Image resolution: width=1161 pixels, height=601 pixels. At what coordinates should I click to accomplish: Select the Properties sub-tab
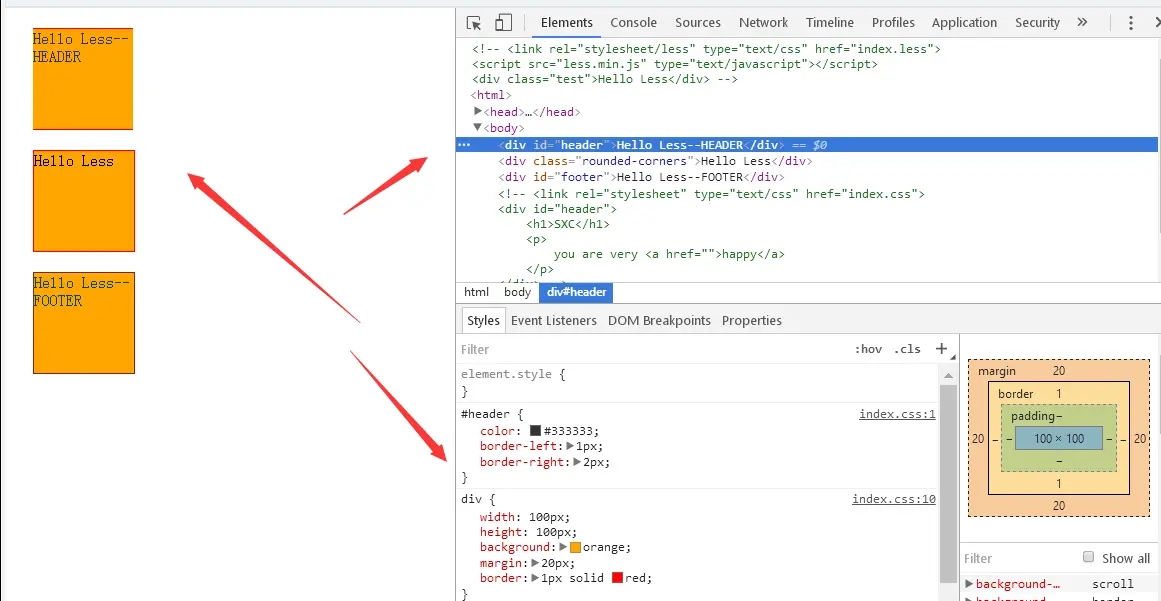752,320
